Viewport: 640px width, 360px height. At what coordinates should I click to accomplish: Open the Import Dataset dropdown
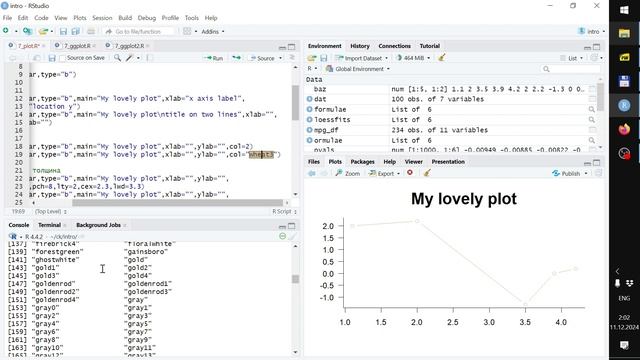pos(362,58)
